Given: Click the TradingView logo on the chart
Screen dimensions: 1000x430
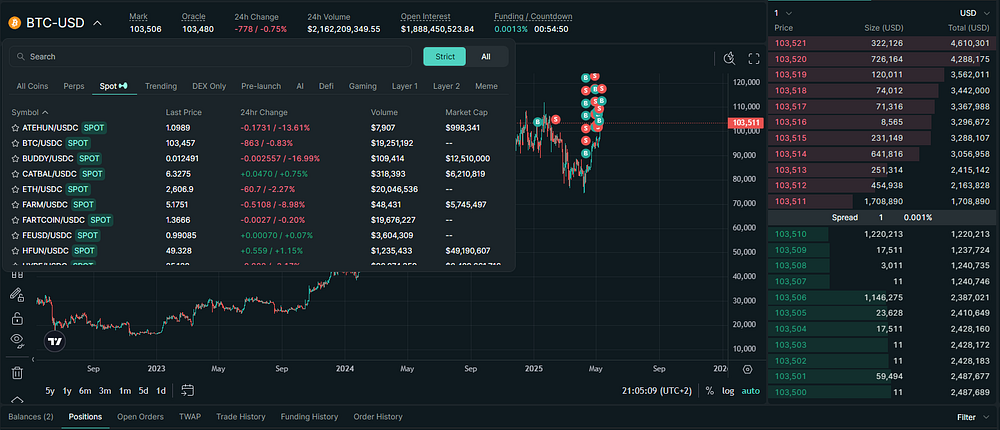Looking at the screenshot, I should click(55, 341).
